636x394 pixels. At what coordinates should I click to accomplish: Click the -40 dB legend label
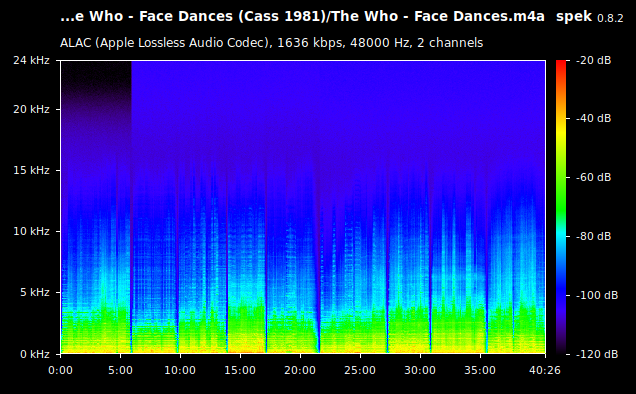click(x=594, y=118)
